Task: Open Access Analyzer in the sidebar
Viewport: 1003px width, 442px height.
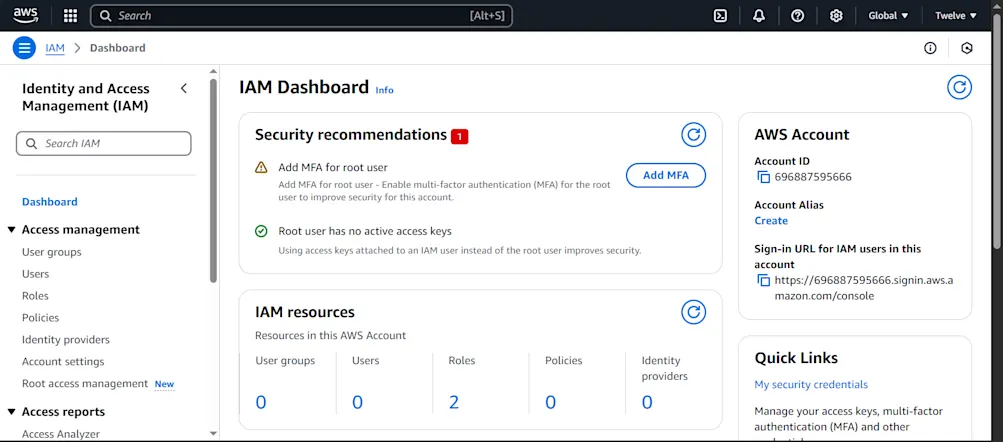Action: tap(61, 434)
